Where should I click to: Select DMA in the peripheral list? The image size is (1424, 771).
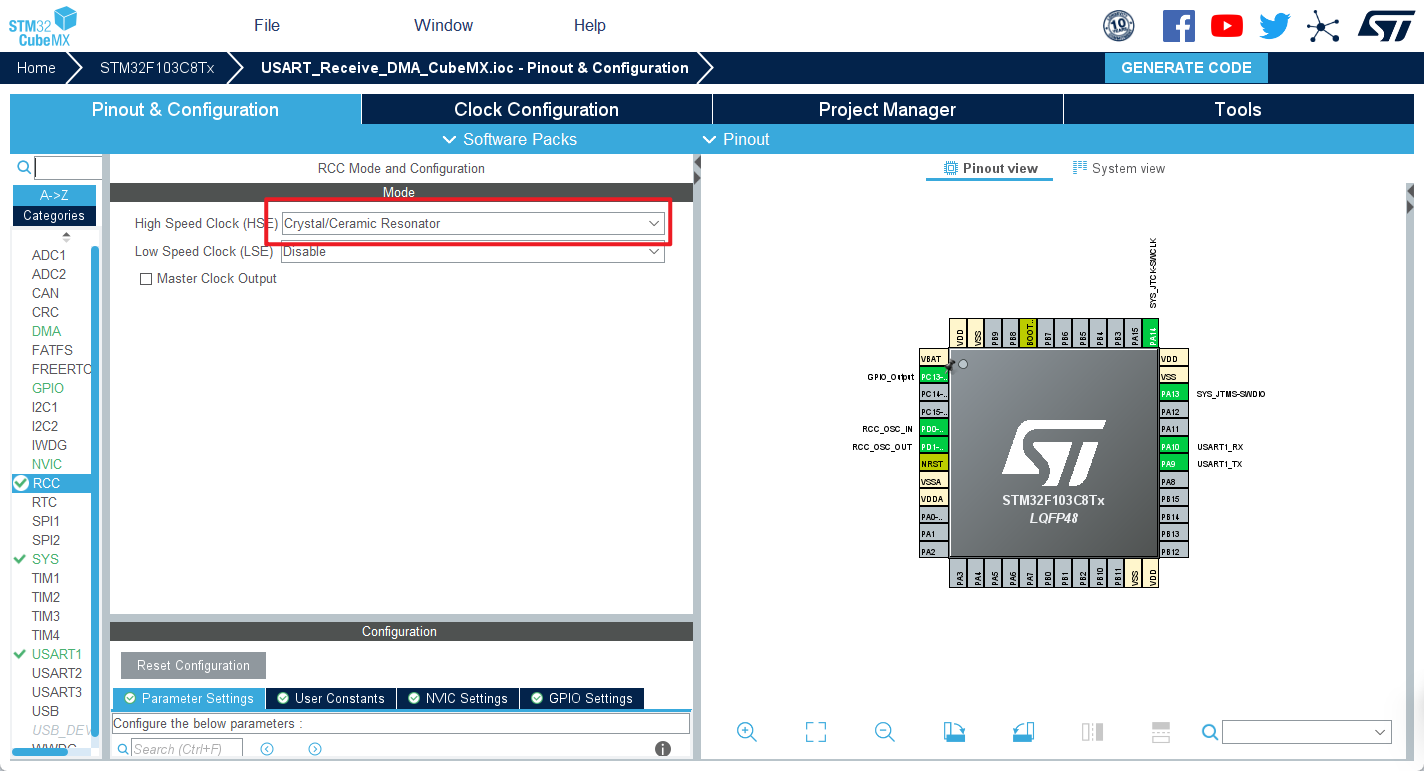pyautogui.click(x=46, y=331)
